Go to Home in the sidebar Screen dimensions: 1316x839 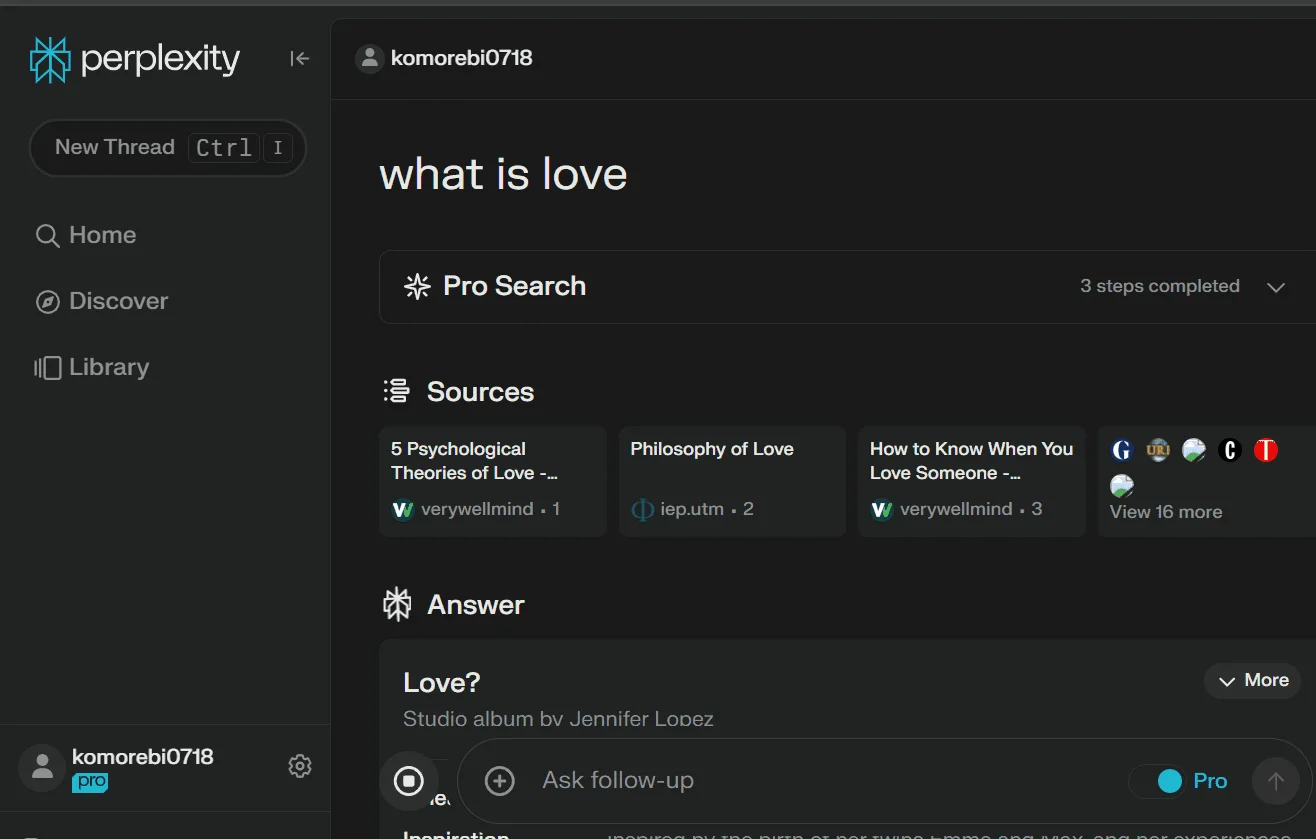86,235
